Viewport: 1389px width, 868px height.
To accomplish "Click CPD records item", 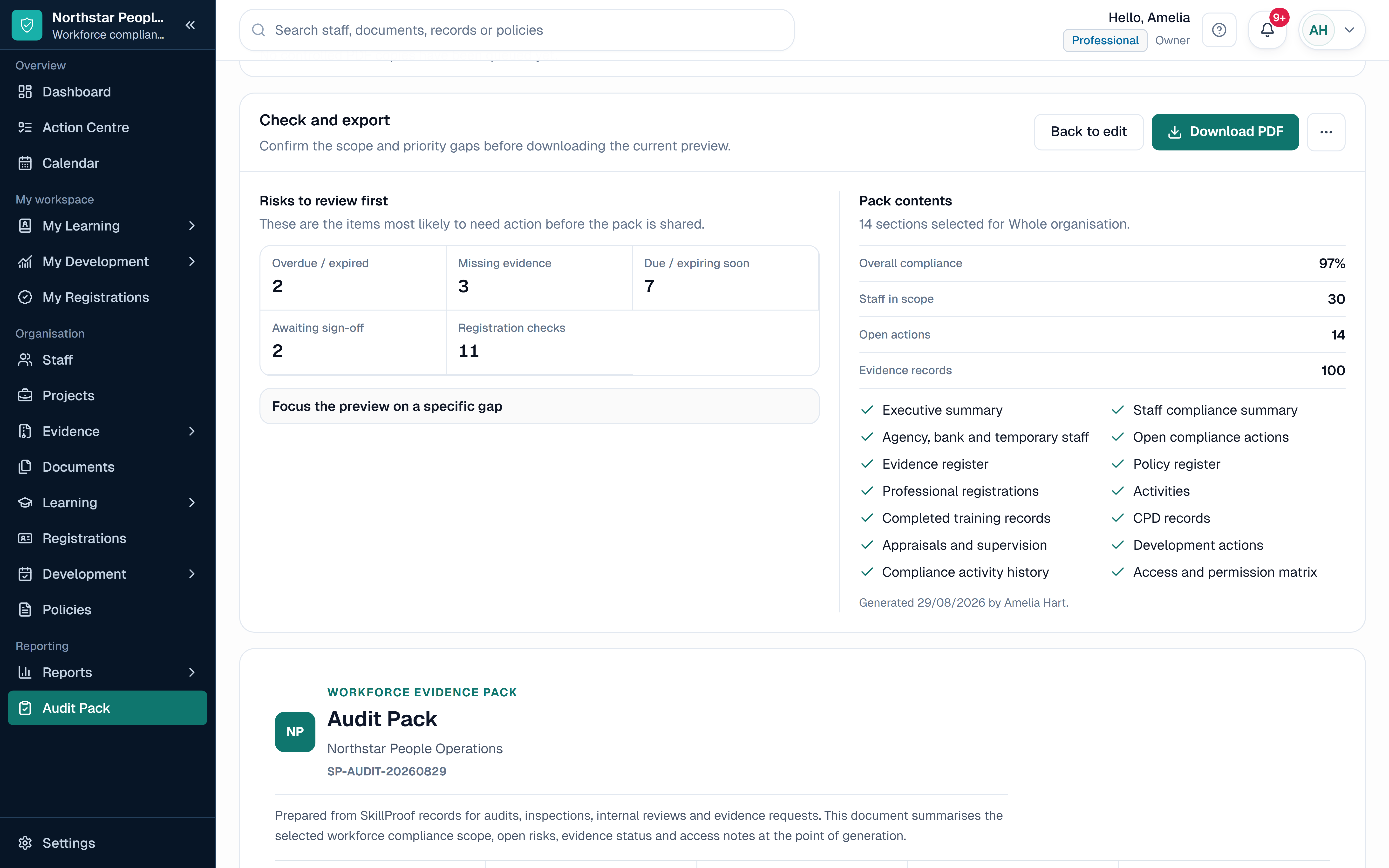I will 1161,518.
